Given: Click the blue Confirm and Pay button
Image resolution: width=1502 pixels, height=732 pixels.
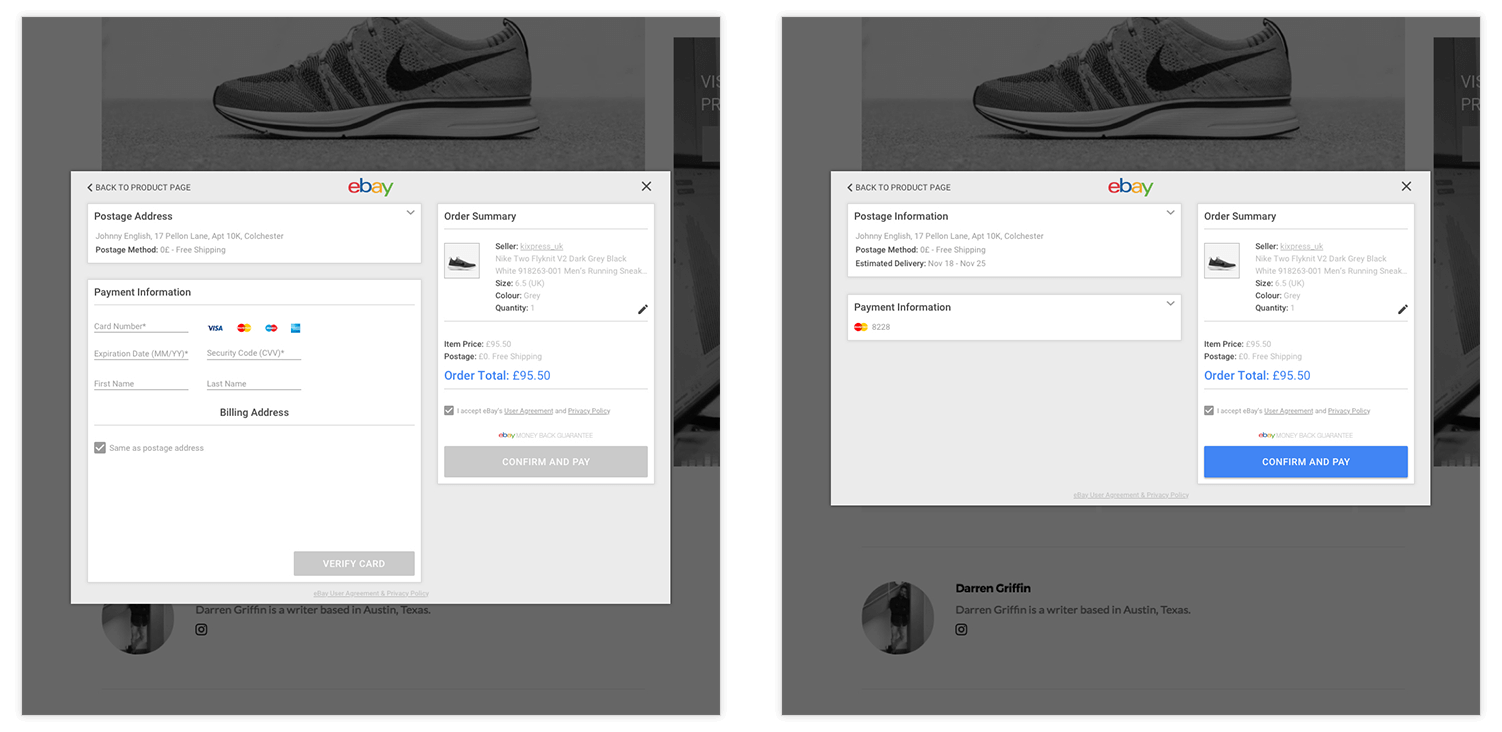Looking at the screenshot, I should point(1306,462).
